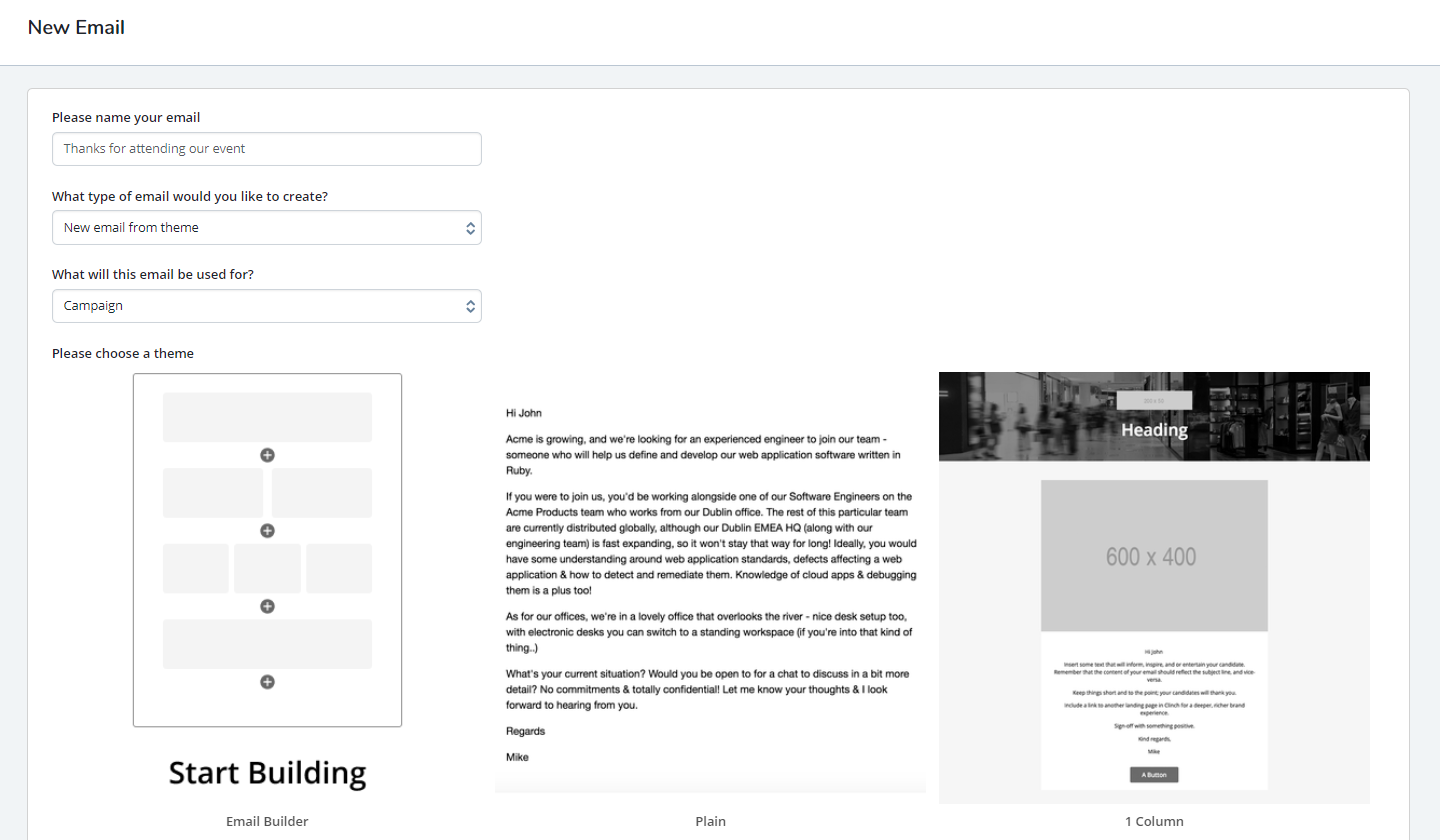The width and height of the screenshot is (1440, 840).
Task: Click the bottom-most plus icon in Email Builder
Action: point(267,682)
